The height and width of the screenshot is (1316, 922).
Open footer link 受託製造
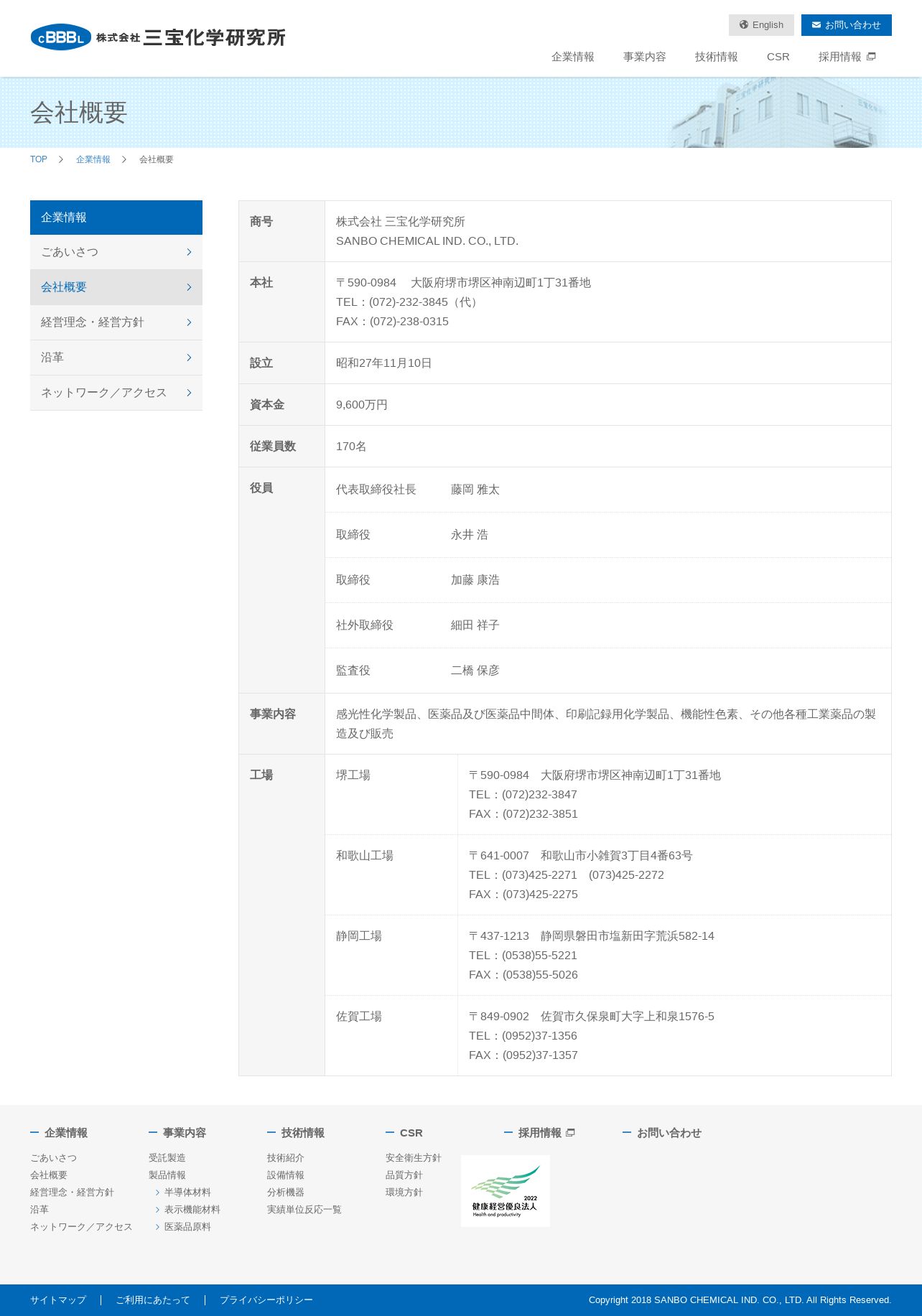pos(167,1158)
